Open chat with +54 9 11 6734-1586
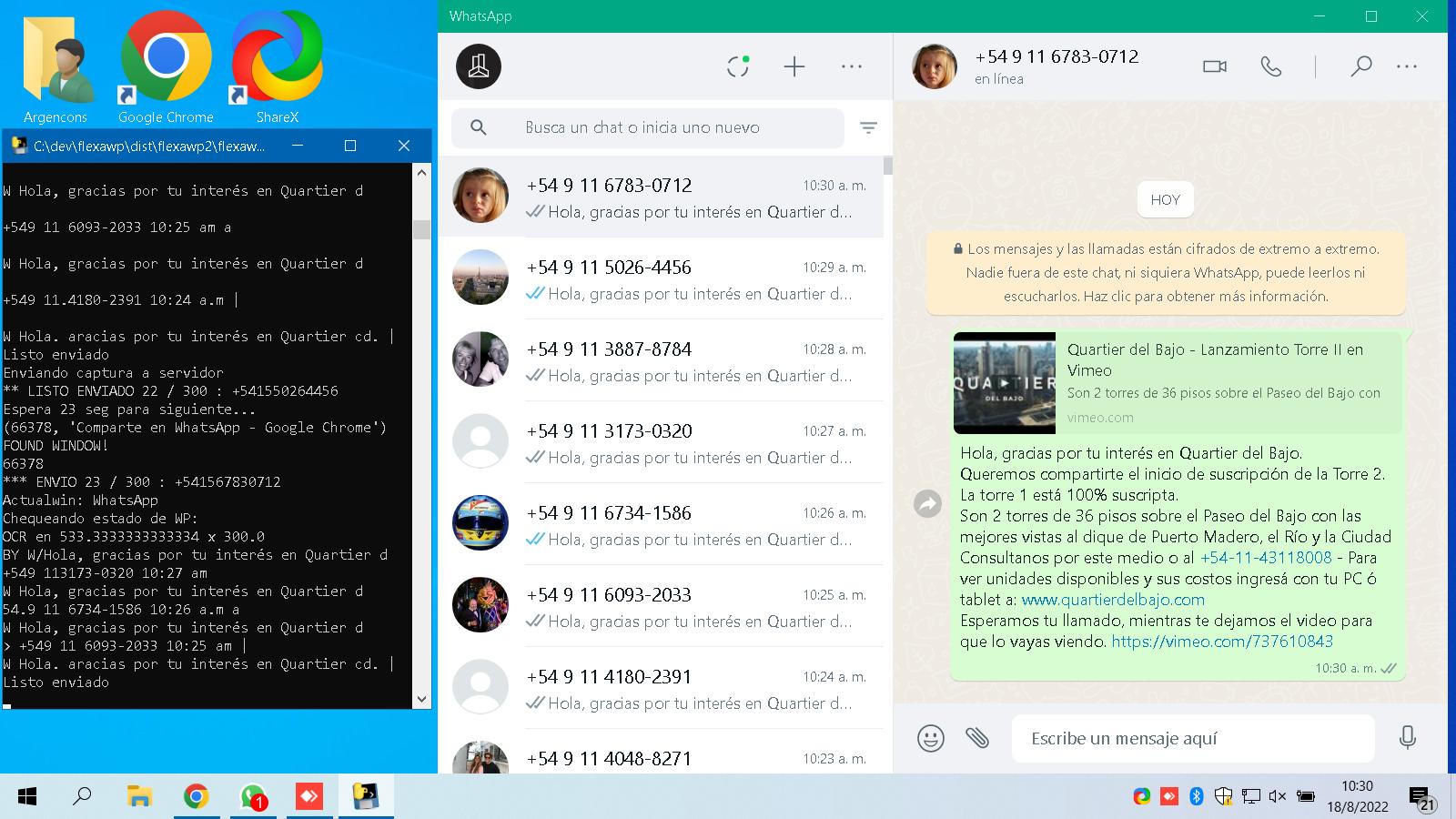 661,525
